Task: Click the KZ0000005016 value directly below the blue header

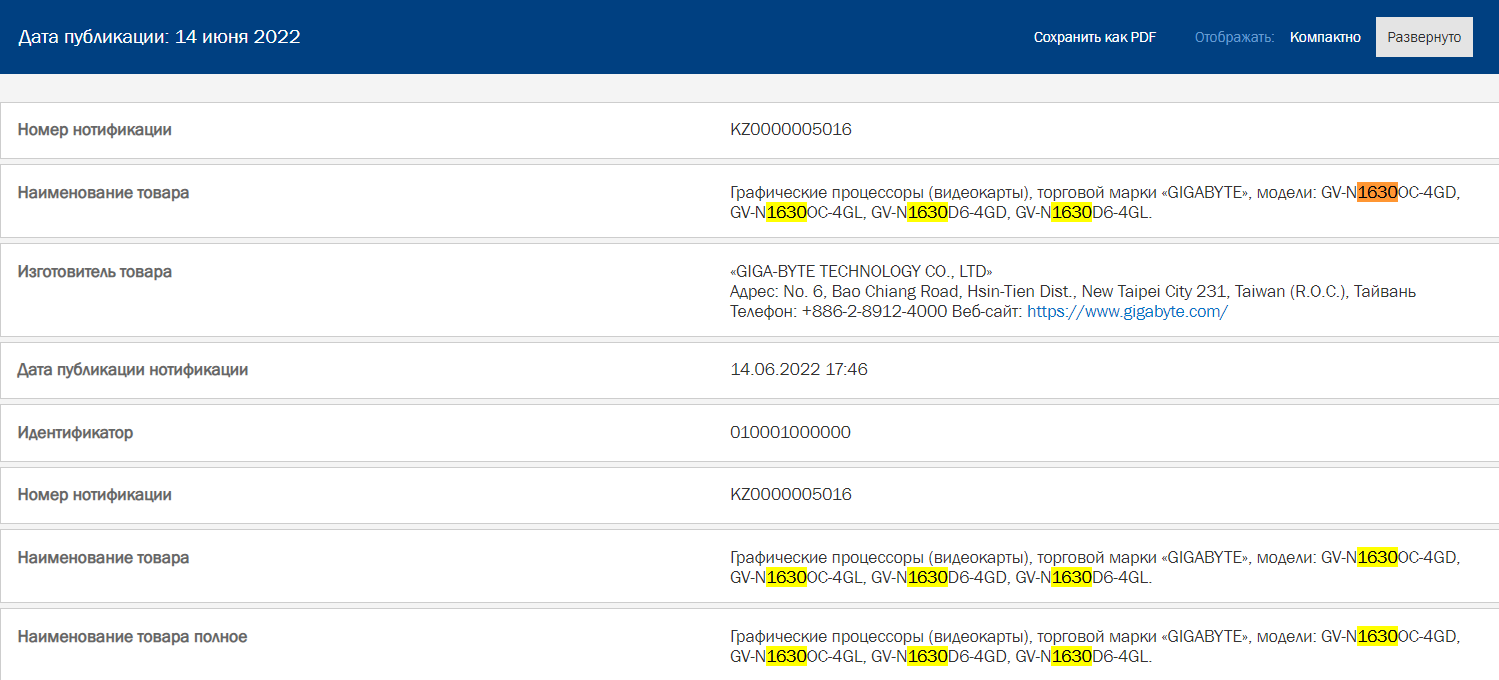Action: click(x=791, y=129)
